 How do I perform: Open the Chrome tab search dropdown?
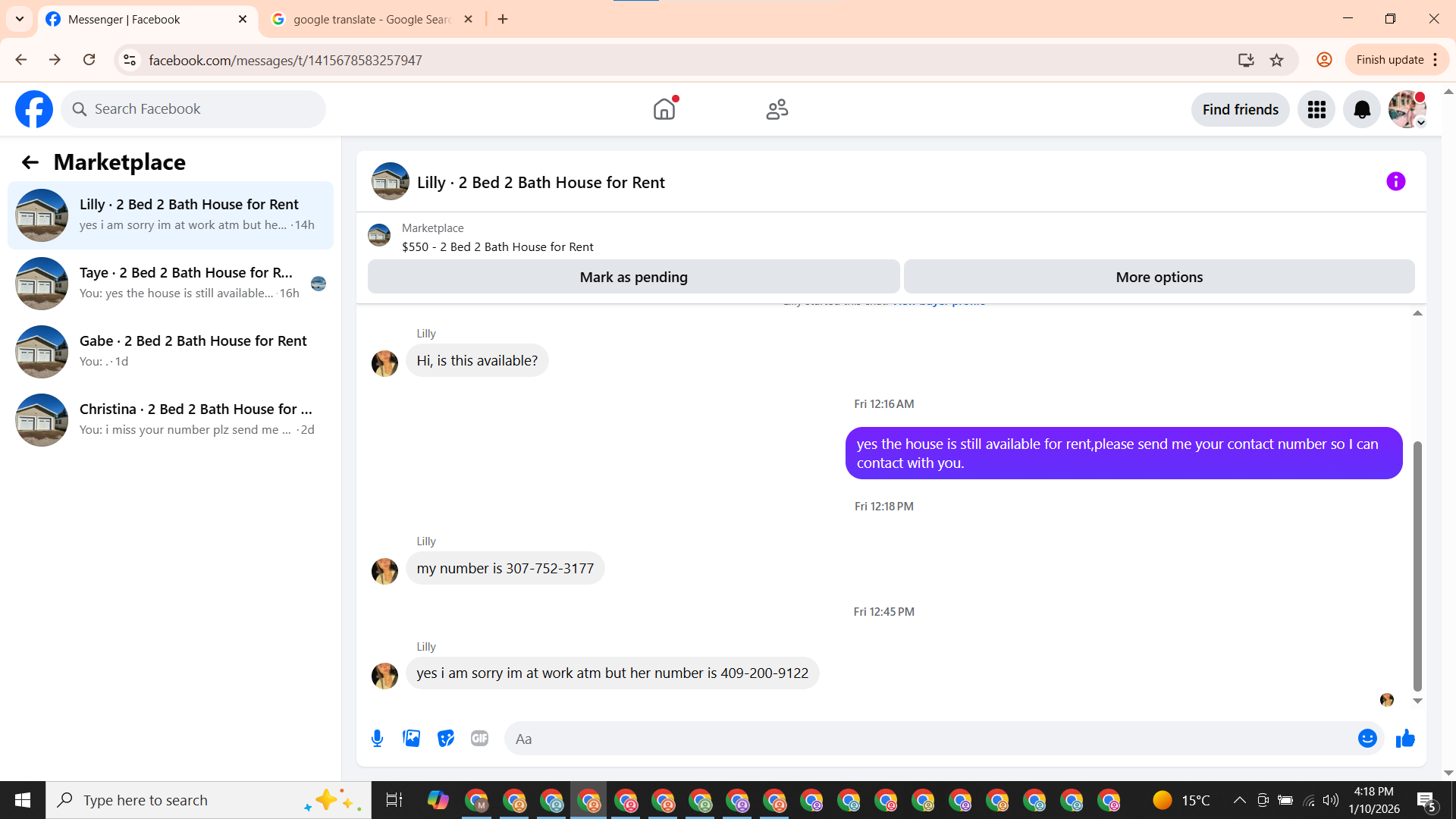point(20,19)
